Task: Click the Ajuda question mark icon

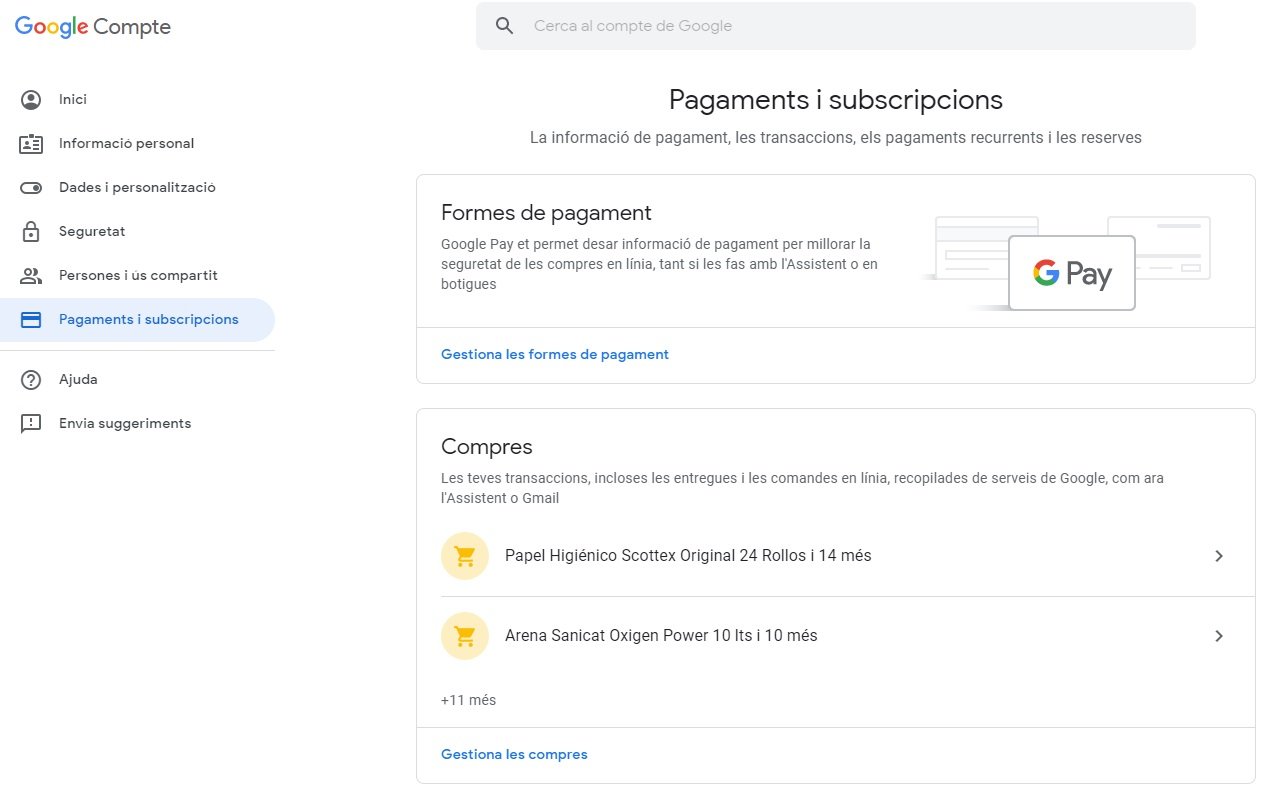Action: [30, 379]
